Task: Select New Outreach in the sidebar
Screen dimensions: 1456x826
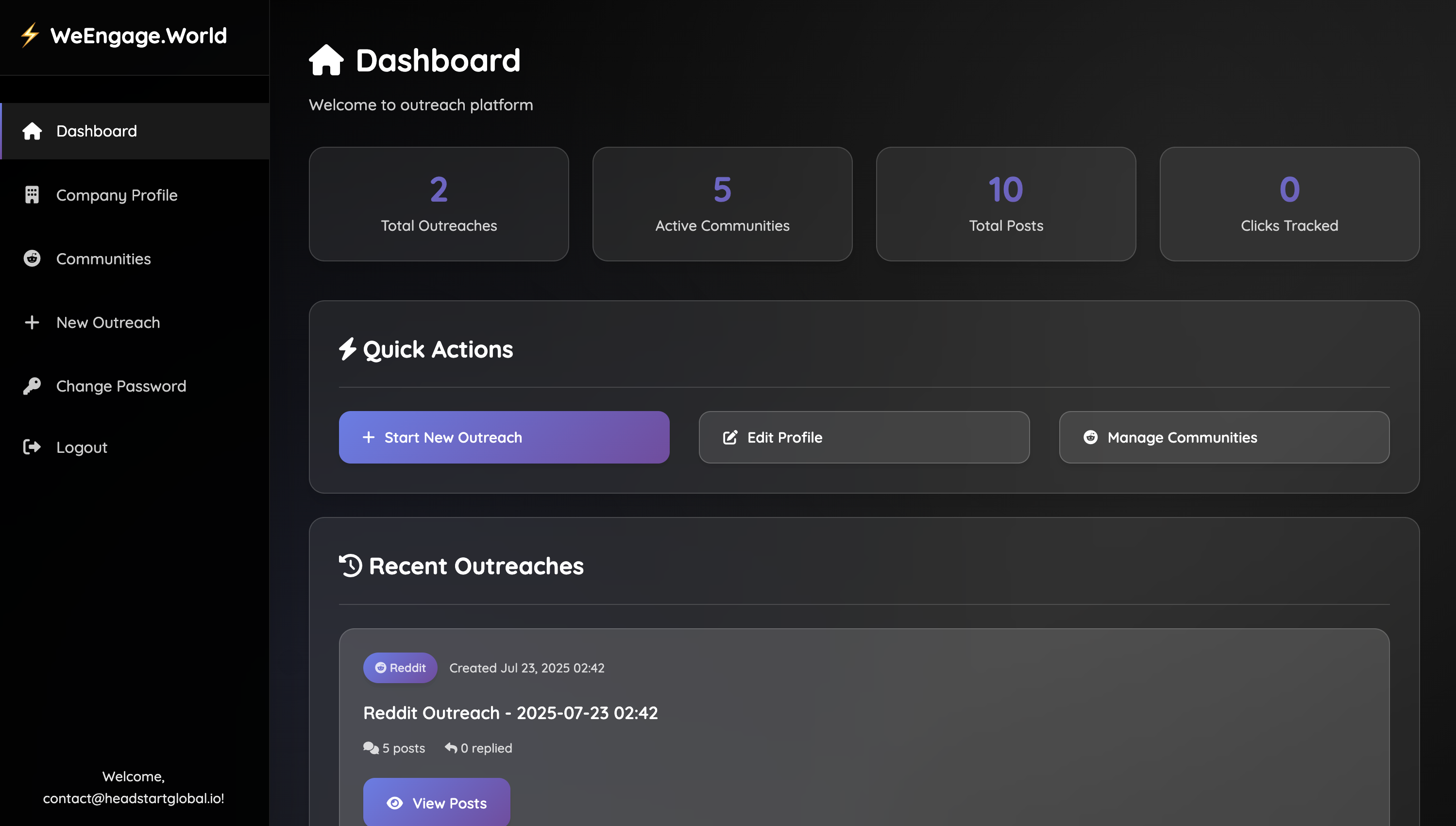Action: tap(135, 322)
